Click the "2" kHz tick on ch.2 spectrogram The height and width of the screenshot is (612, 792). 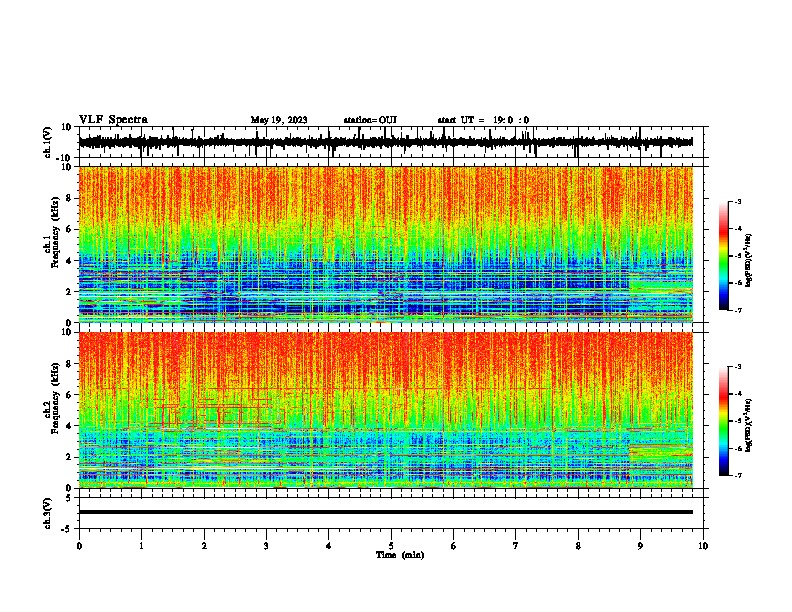69,457
